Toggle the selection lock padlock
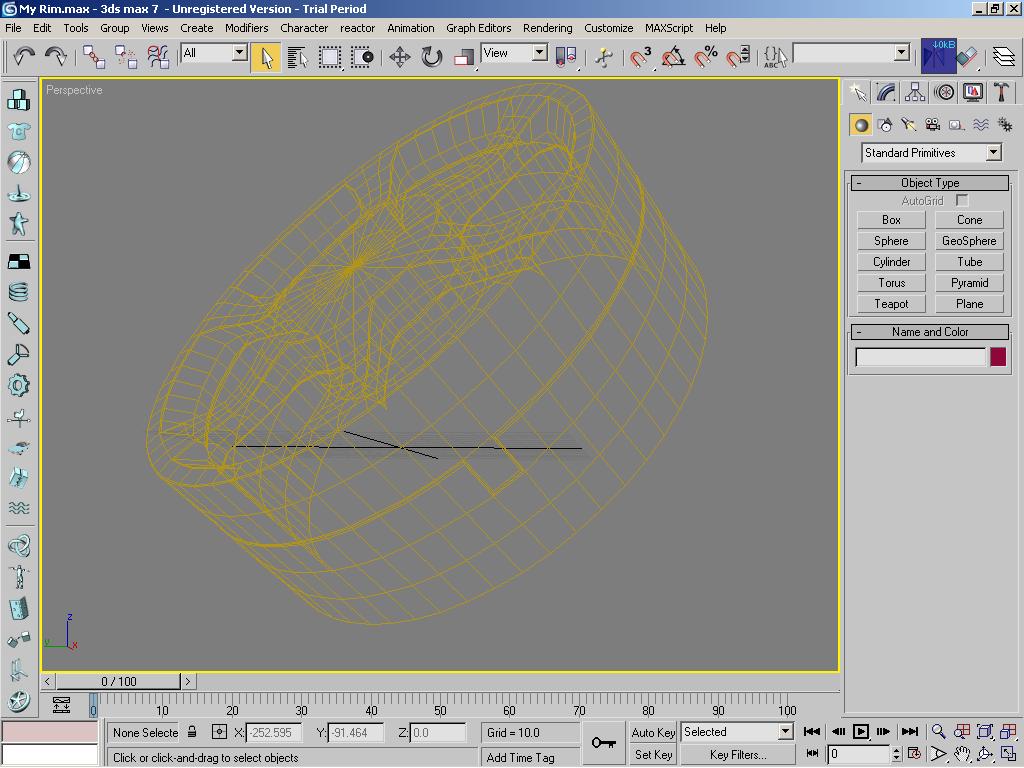Viewport: 1024px width, 768px height. [x=192, y=731]
